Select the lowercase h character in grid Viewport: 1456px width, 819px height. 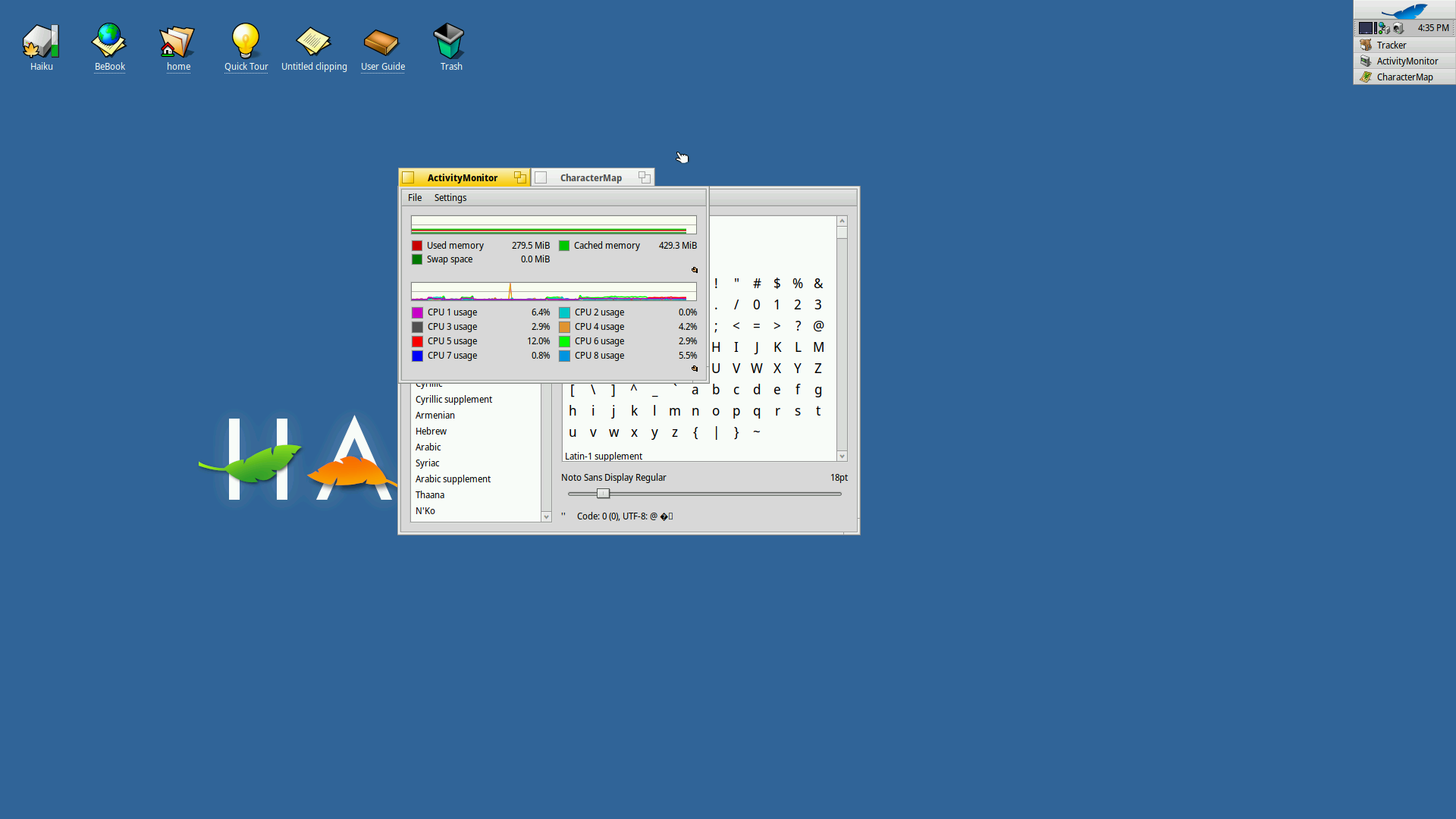(x=573, y=411)
